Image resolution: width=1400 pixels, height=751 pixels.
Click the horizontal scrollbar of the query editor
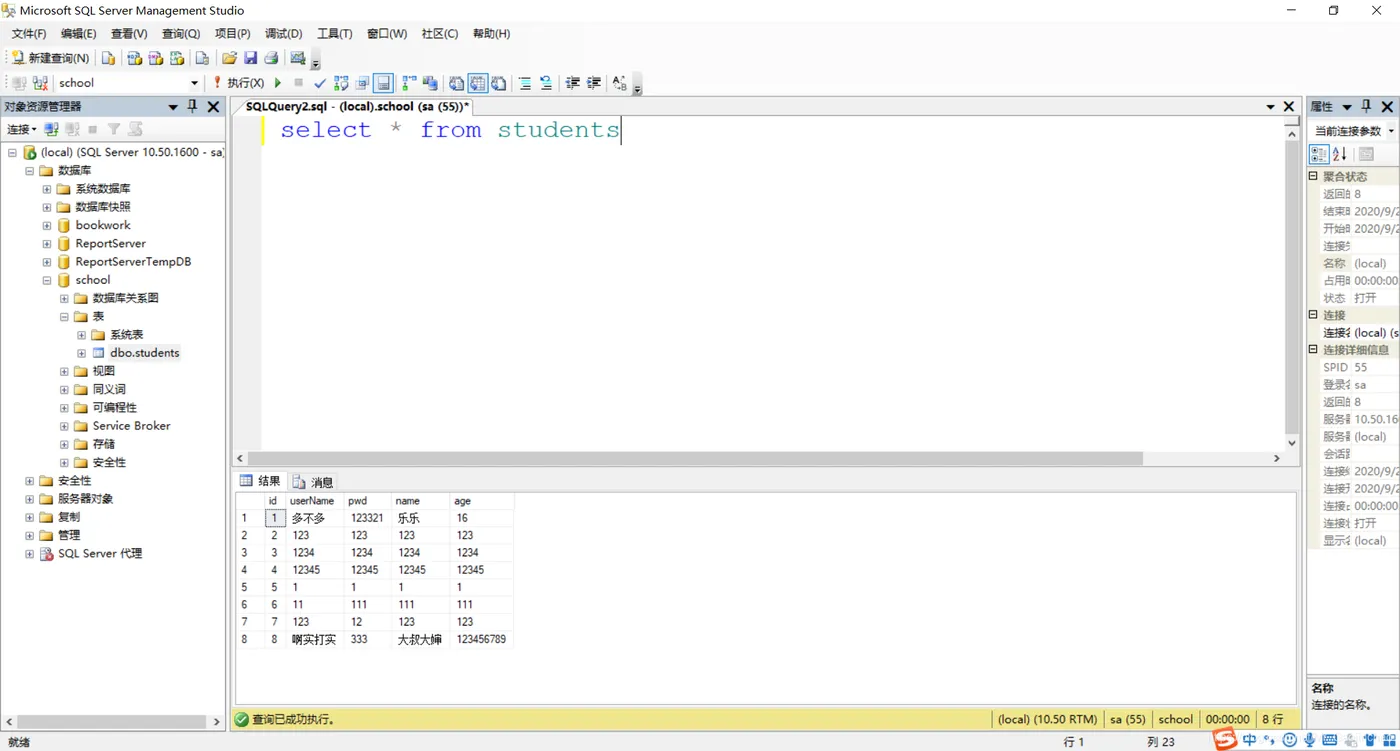[695, 458]
